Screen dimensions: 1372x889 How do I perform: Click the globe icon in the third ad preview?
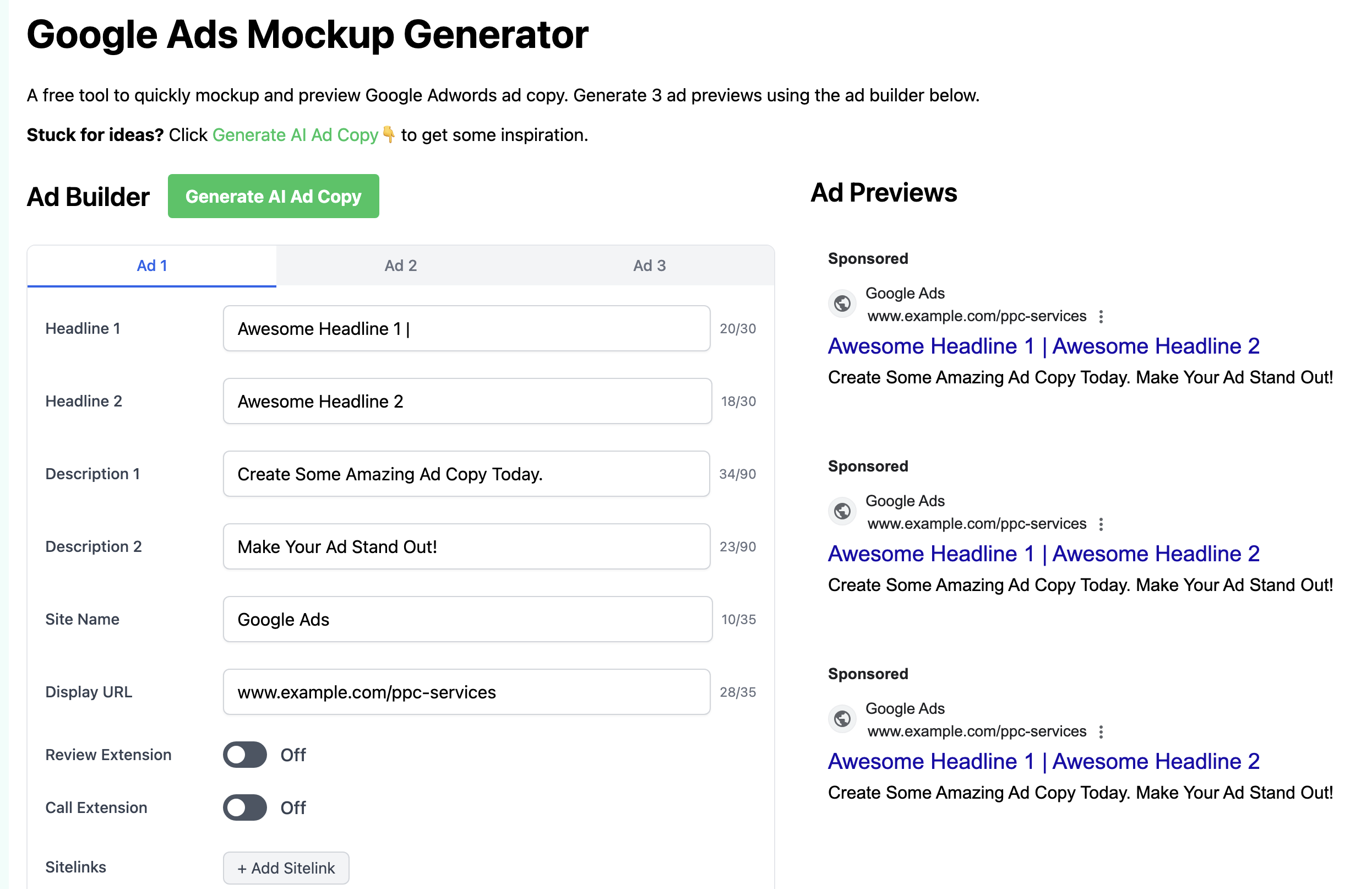(842, 719)
